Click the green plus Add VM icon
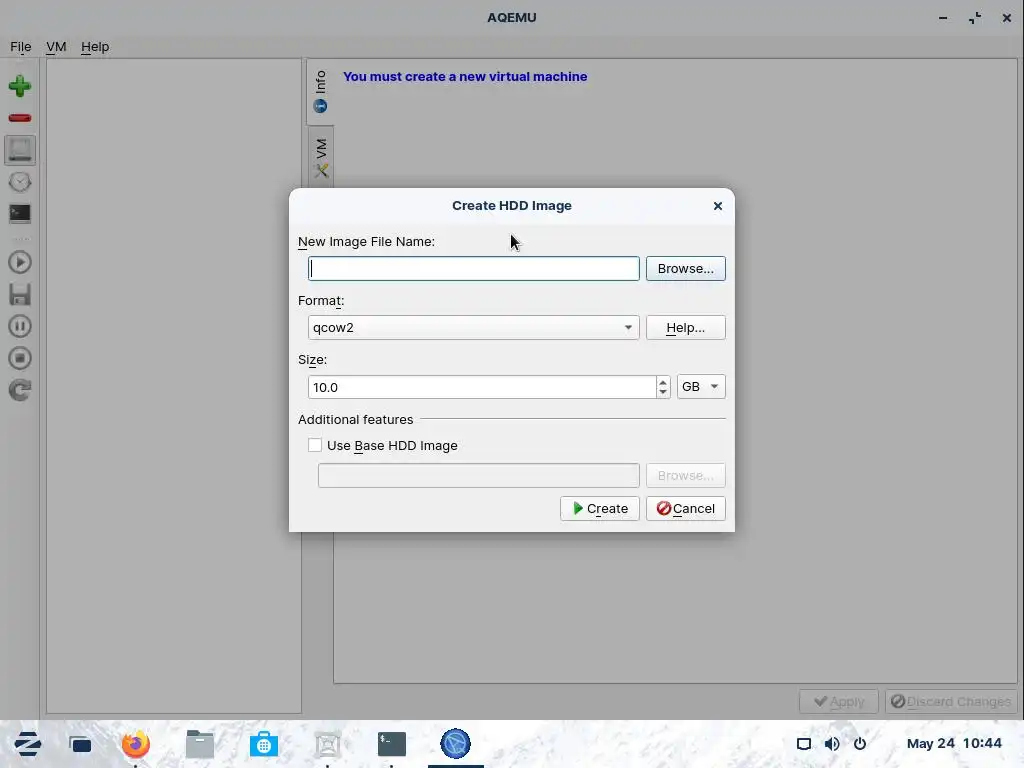The height and width of the screenshot is (768, 1024). (20, 86)
